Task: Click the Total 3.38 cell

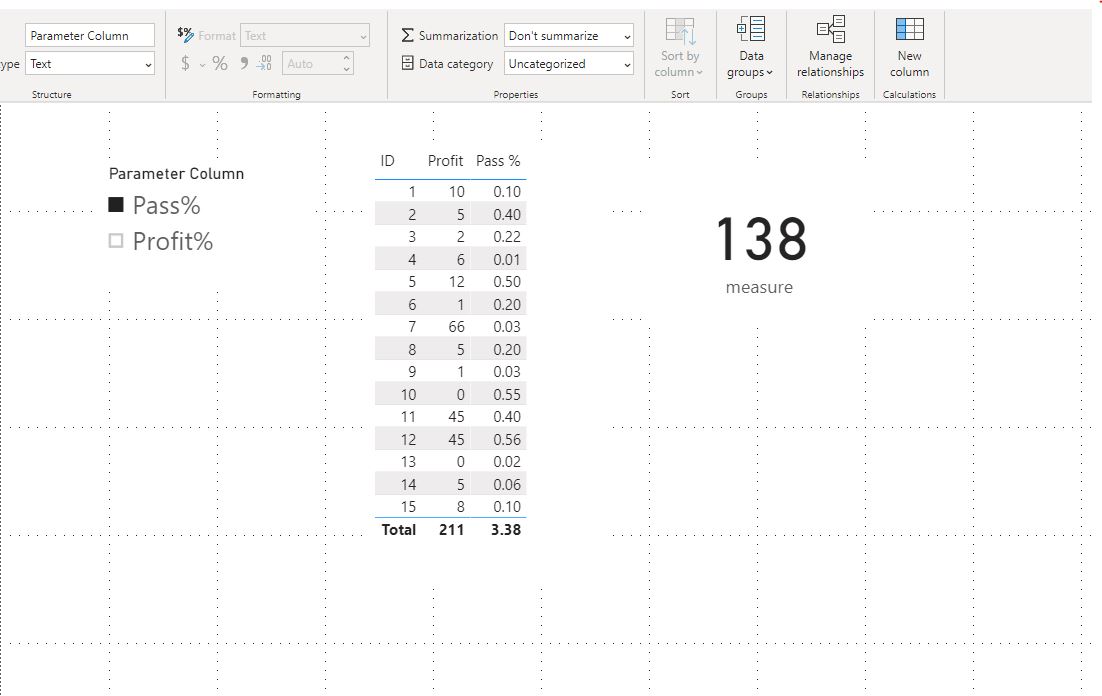Action: pyautogui.click(x=506, y=530)
